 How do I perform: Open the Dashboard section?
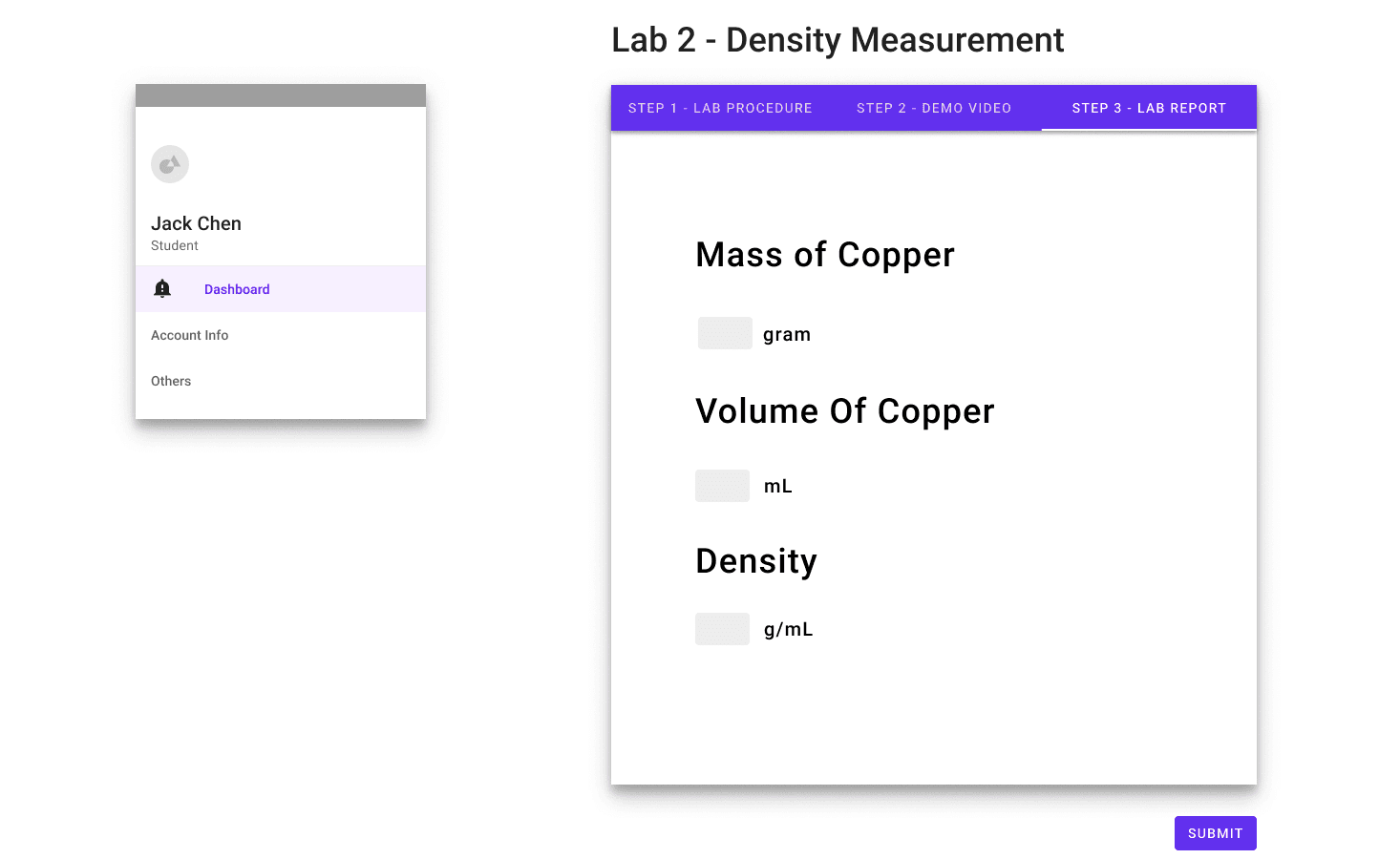click(237, 288)
